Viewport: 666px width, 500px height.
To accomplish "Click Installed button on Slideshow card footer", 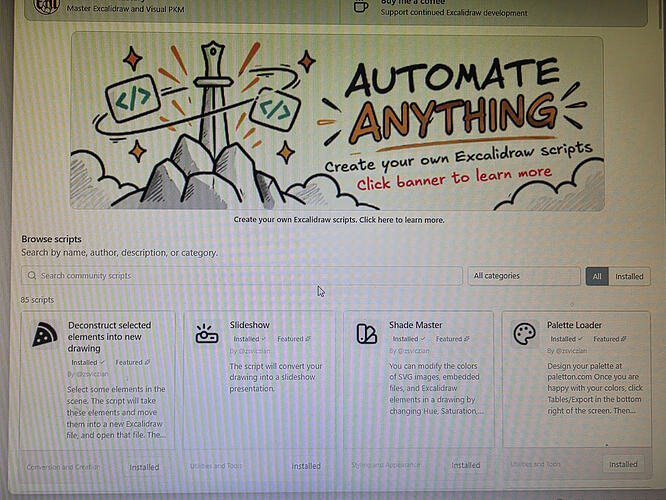I will click(x=306, y=466).
